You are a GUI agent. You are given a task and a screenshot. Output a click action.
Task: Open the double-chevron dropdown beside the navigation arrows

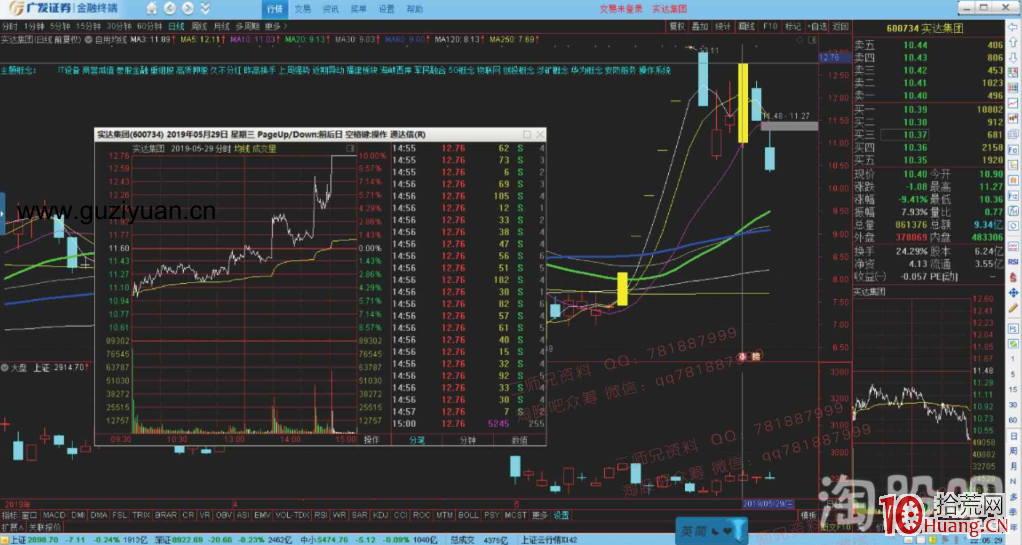coord(205,8)
